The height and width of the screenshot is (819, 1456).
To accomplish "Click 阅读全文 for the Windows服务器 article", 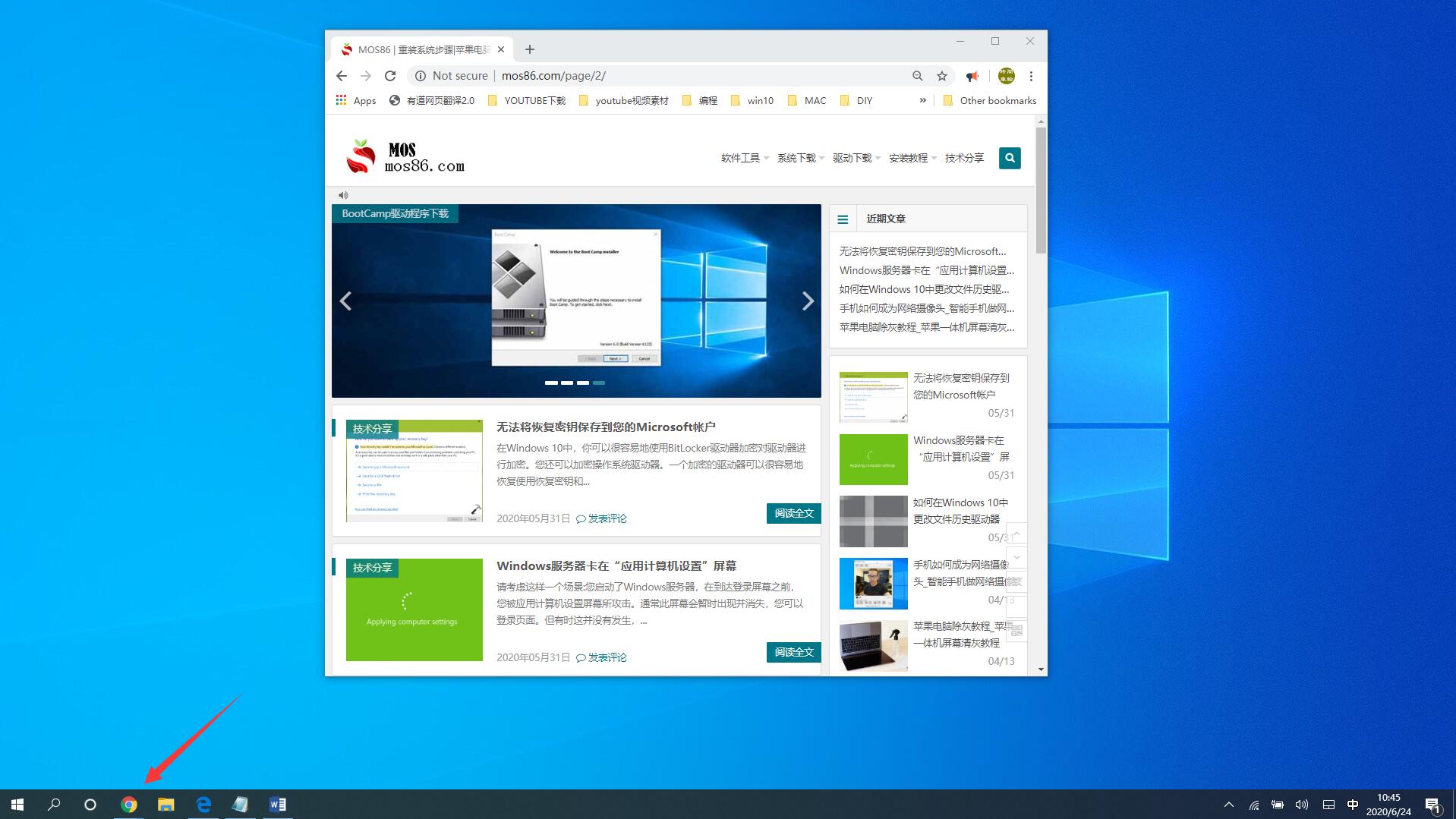I will pos(793,653).
